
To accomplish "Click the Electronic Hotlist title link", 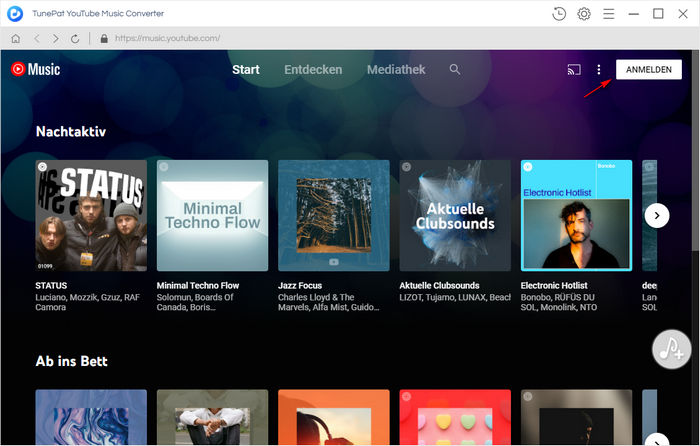I will click(x=554, y=285).
